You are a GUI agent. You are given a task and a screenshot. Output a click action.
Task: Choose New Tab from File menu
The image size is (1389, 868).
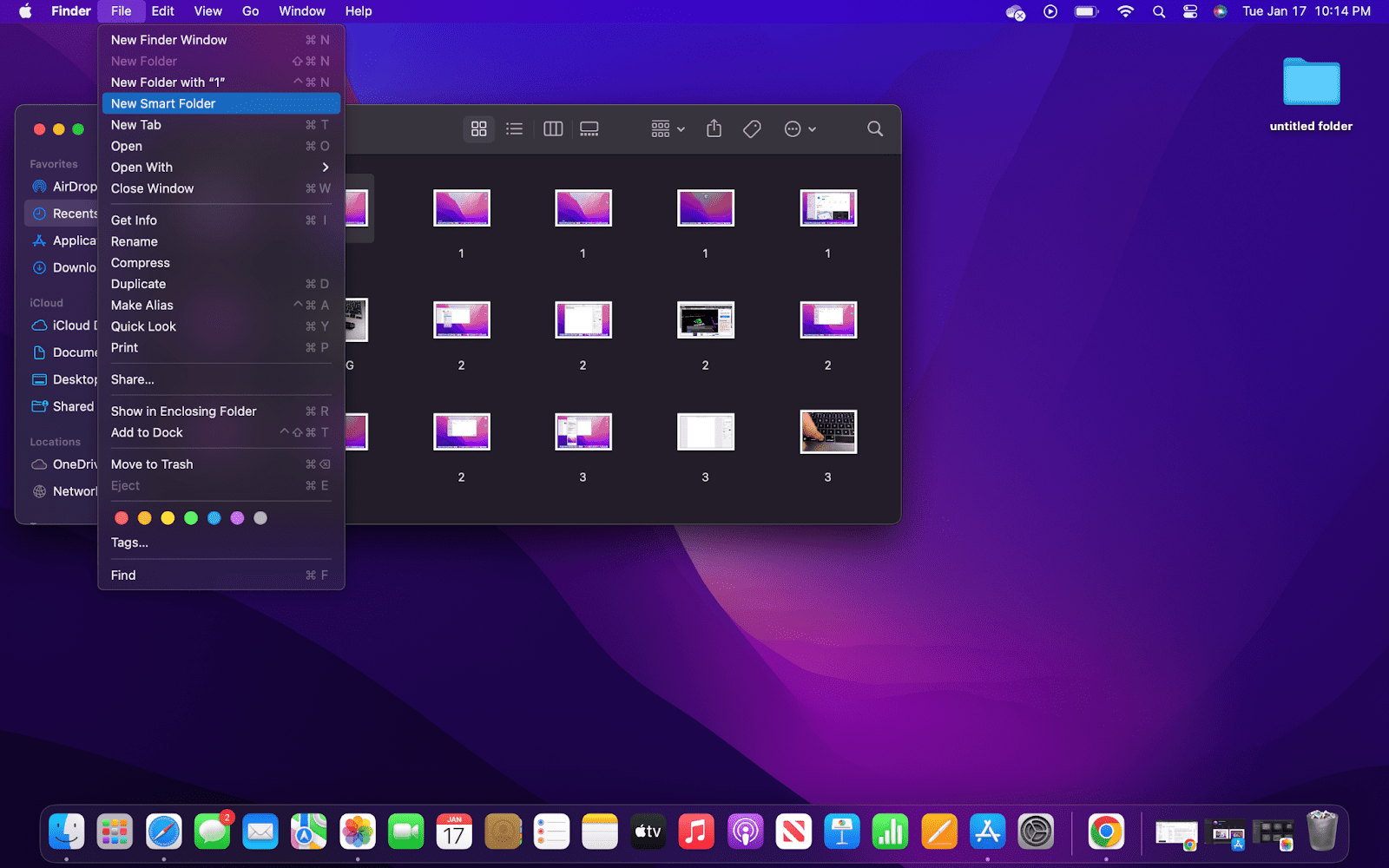(x=221, y=125)
